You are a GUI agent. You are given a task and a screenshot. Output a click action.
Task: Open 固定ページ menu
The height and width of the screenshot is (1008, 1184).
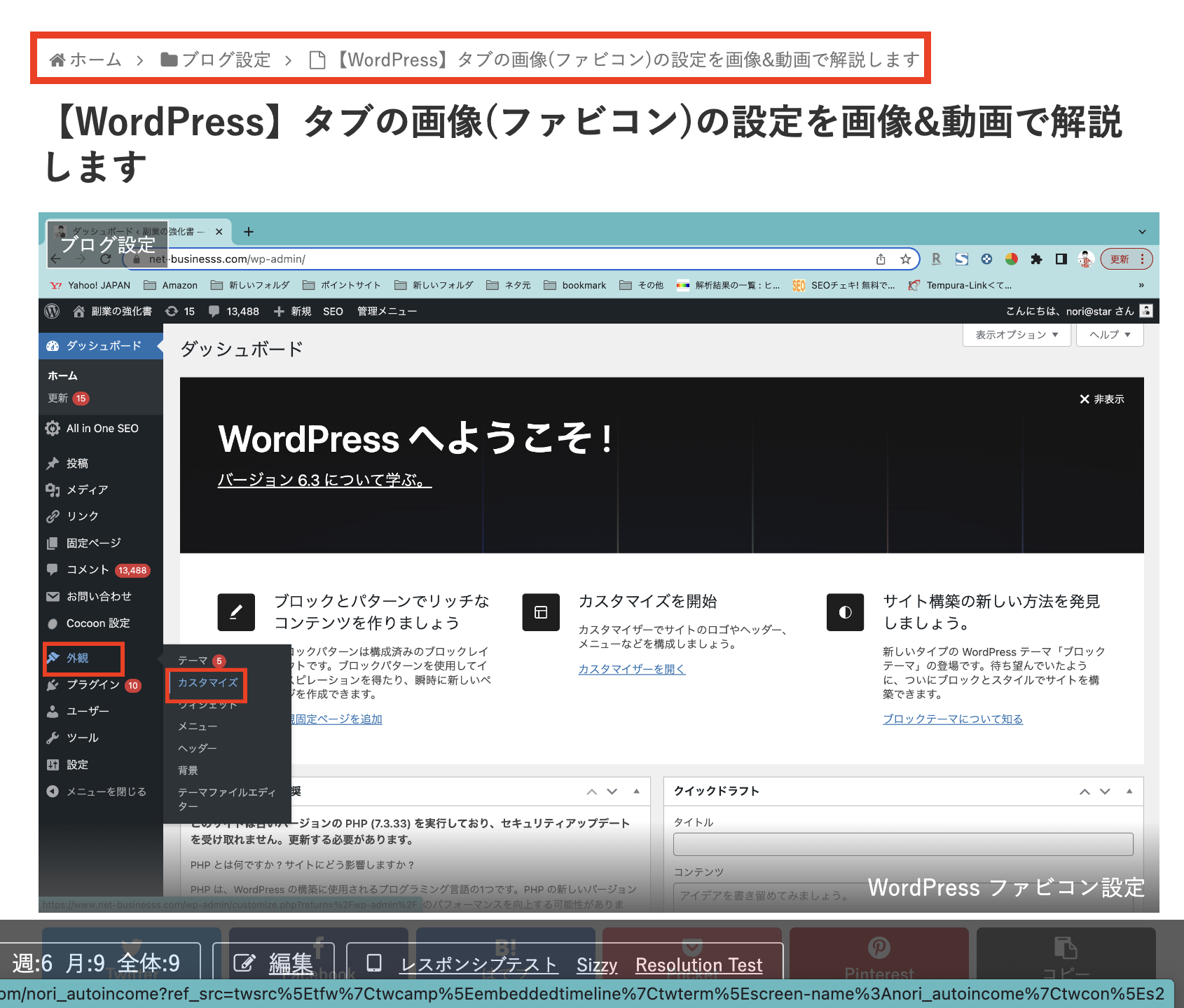pyautogui.click(x=101, y=543)
